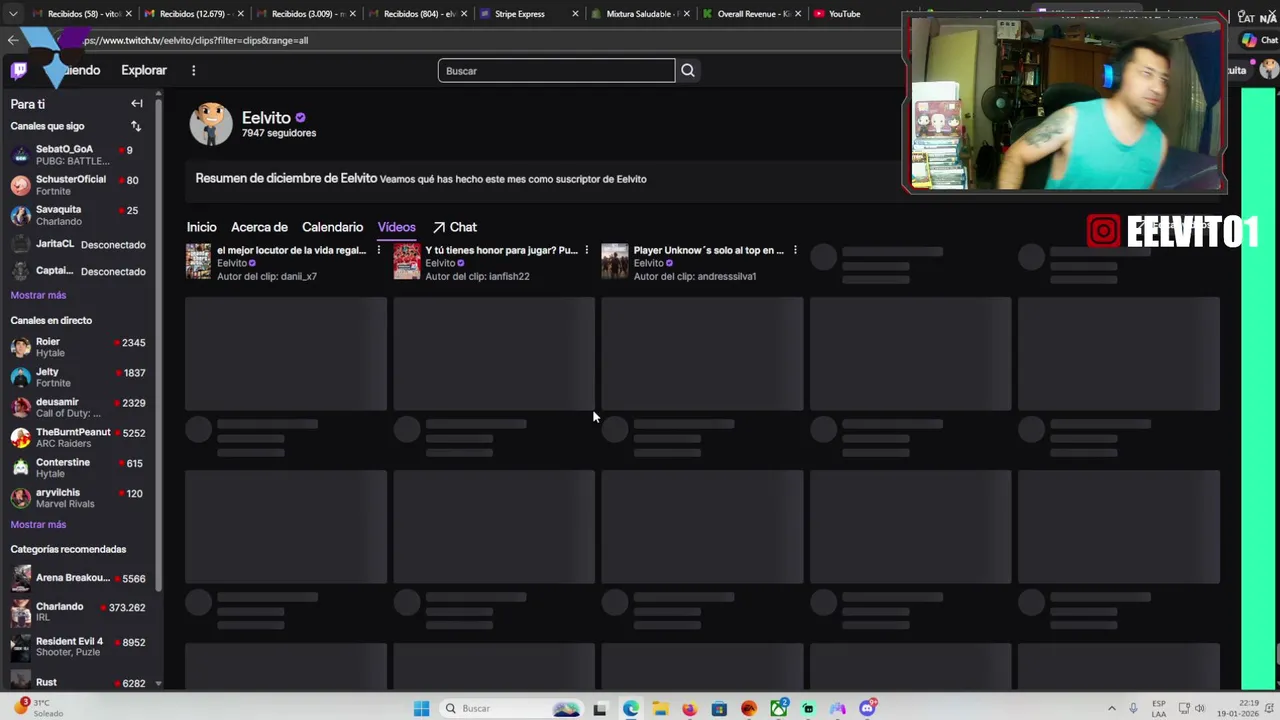Click the magnifying glass search button

(x=688, y=70)
